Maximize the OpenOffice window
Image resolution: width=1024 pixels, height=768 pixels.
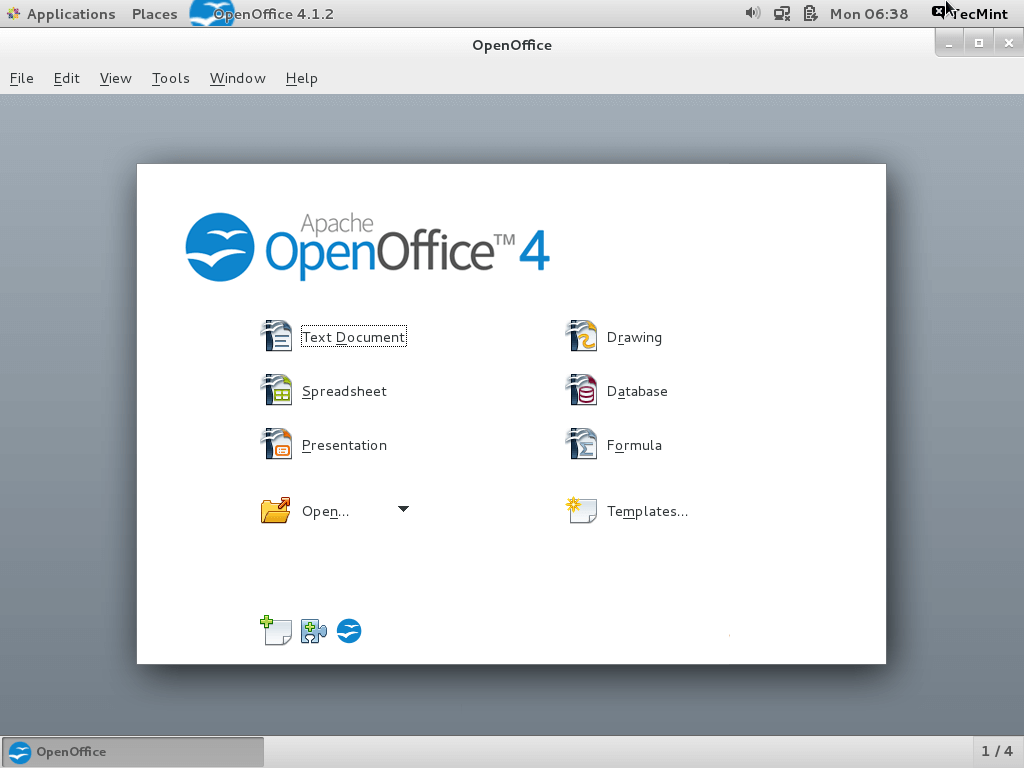coord(978,43)
